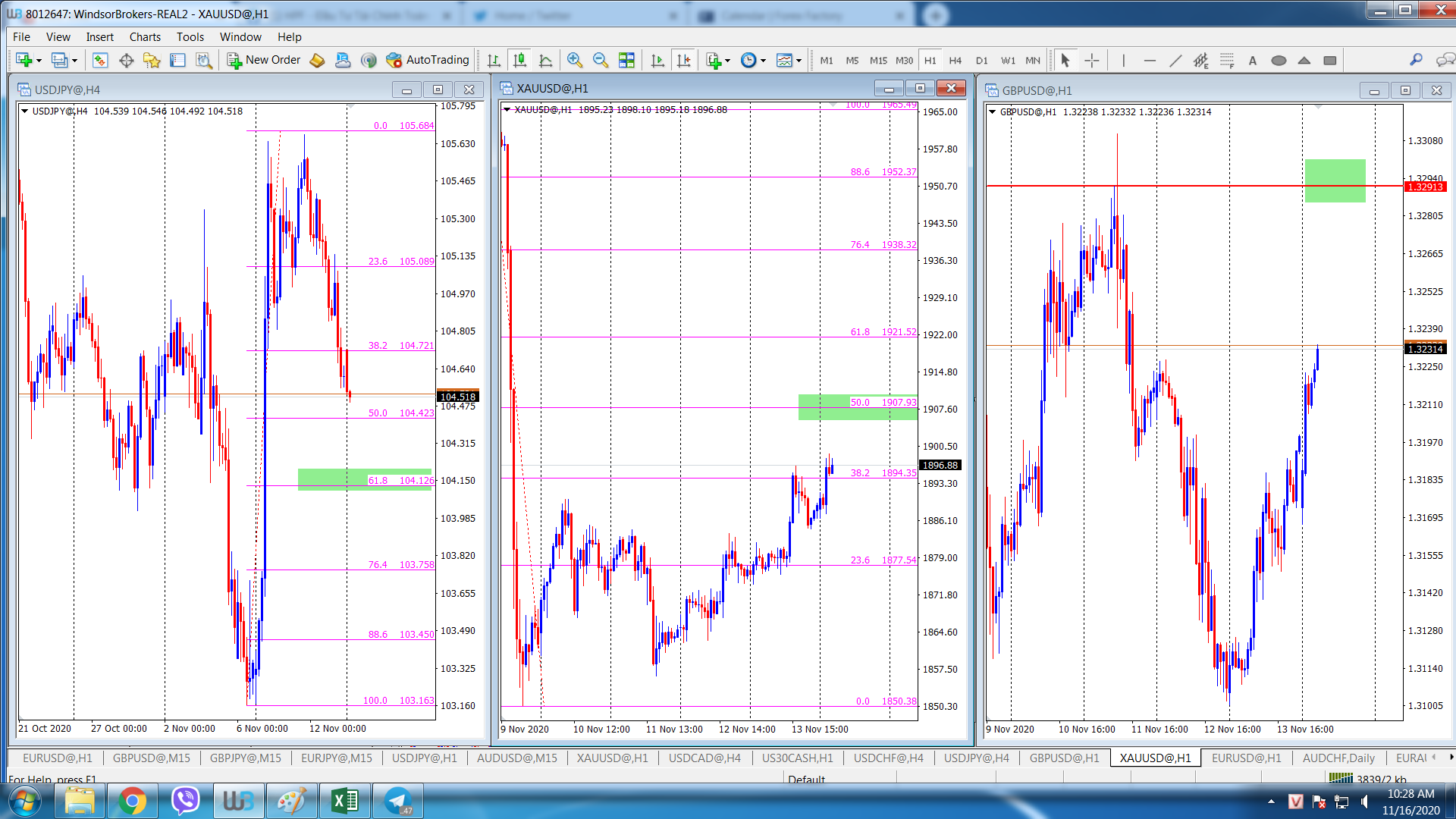Toggle chart shift from right edge

point(683,60)
